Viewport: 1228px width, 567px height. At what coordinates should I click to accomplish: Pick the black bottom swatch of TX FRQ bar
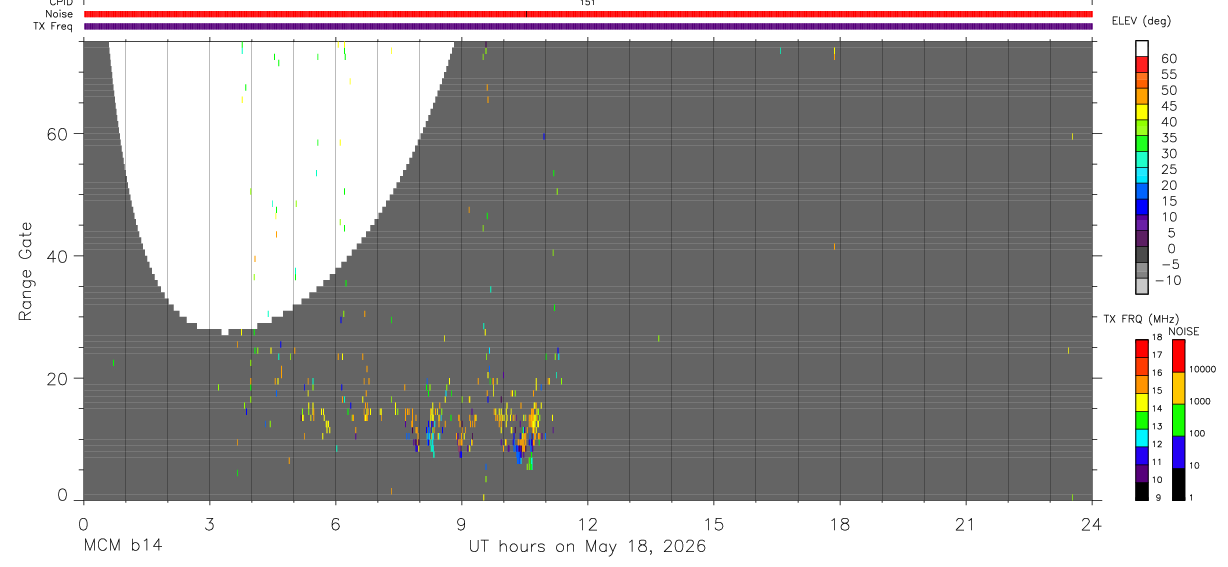1142,491
